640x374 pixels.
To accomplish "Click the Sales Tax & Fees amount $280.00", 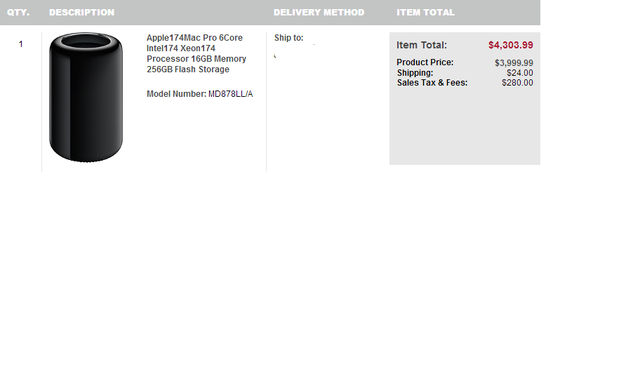I will [517, 82].
